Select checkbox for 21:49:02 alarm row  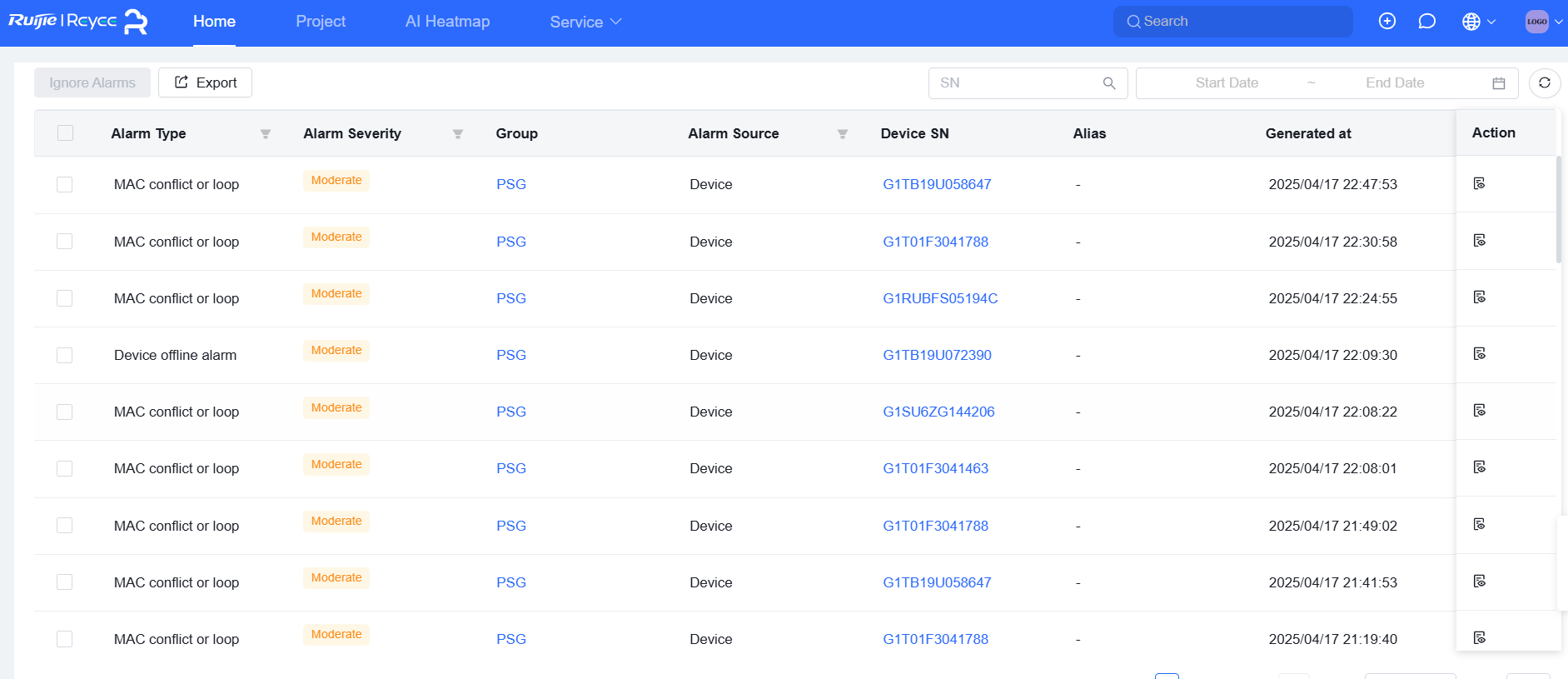click(64, 525)
